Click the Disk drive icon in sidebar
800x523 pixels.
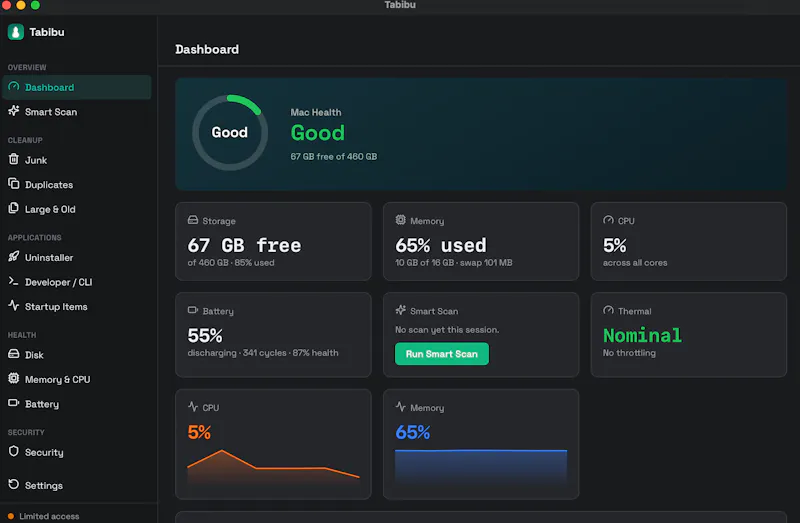[14, 354]
